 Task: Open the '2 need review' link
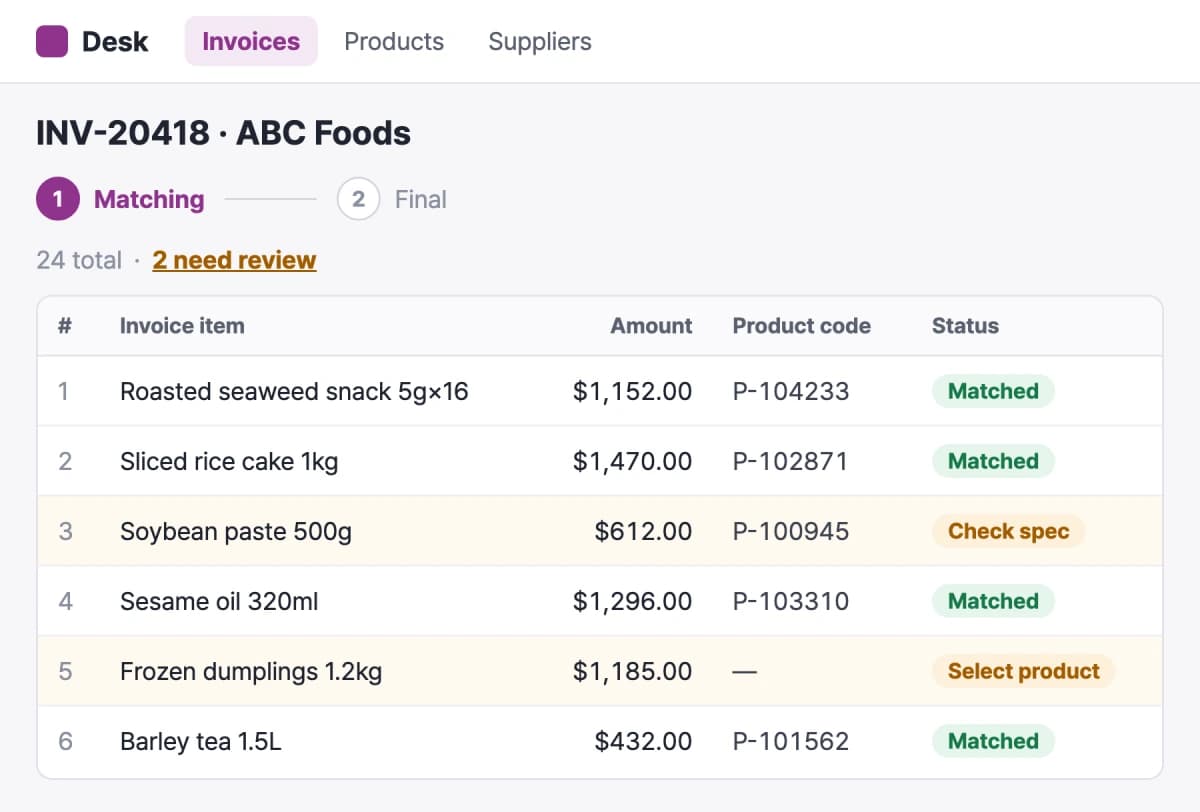pos(234,260)
